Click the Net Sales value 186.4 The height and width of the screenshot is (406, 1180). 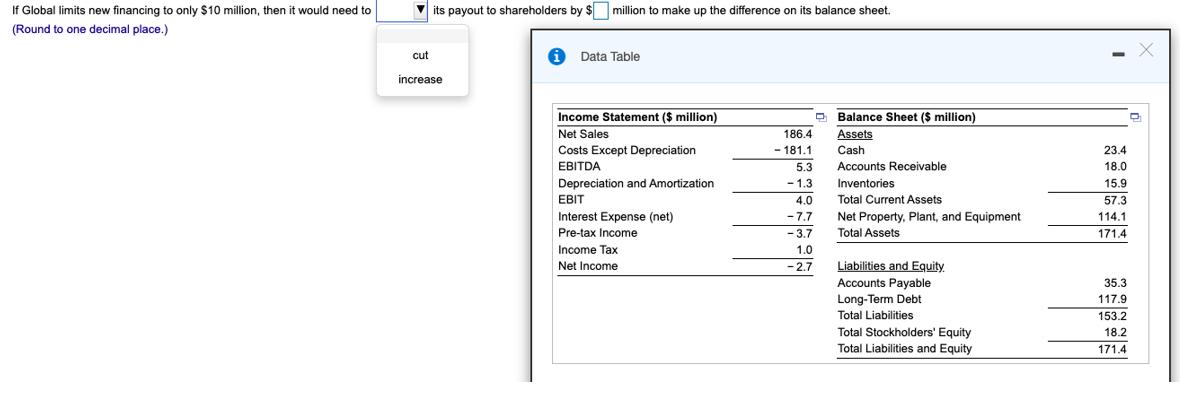(798, 134)
